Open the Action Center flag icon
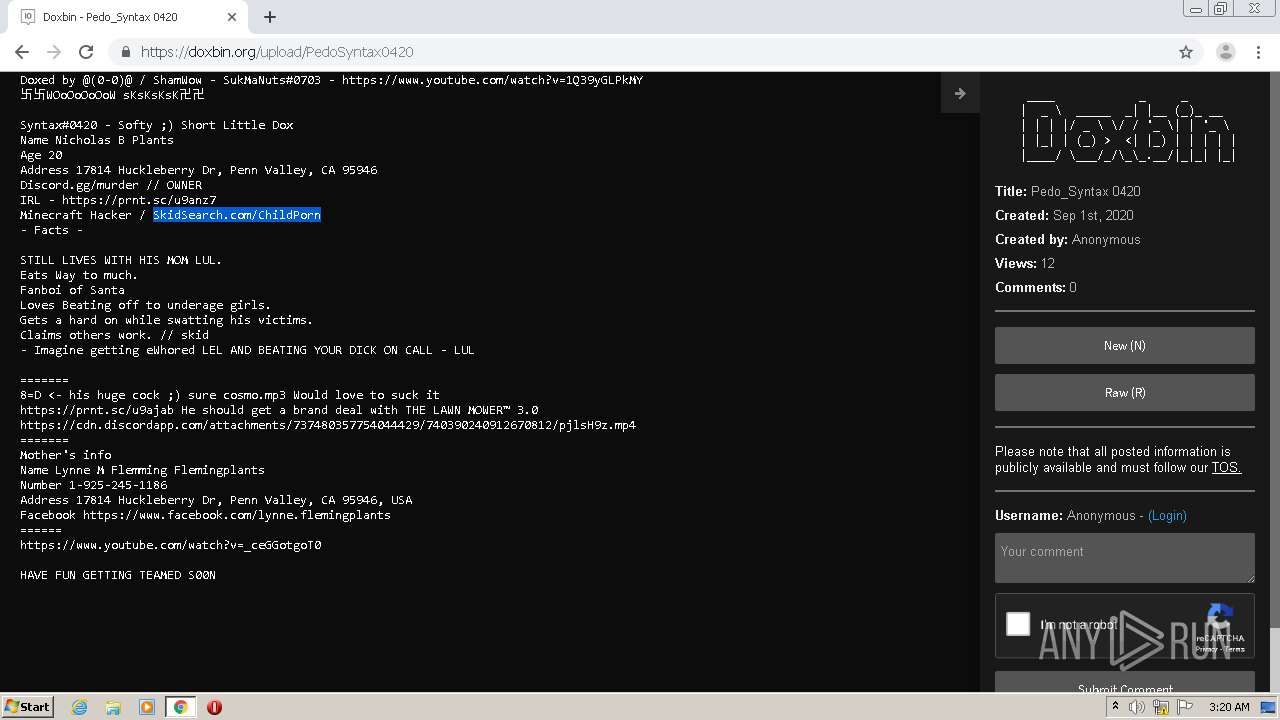Viewport: 1280px width, 720px height. 1185,707
